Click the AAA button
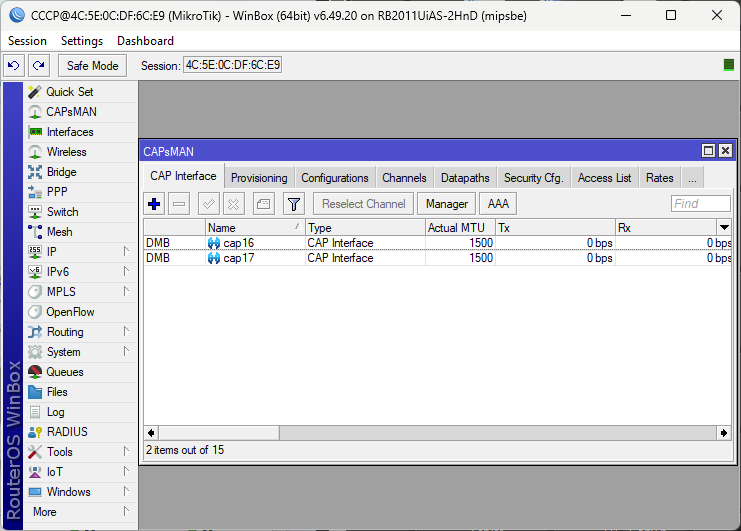The image size is (741, 531). (498, 204)
